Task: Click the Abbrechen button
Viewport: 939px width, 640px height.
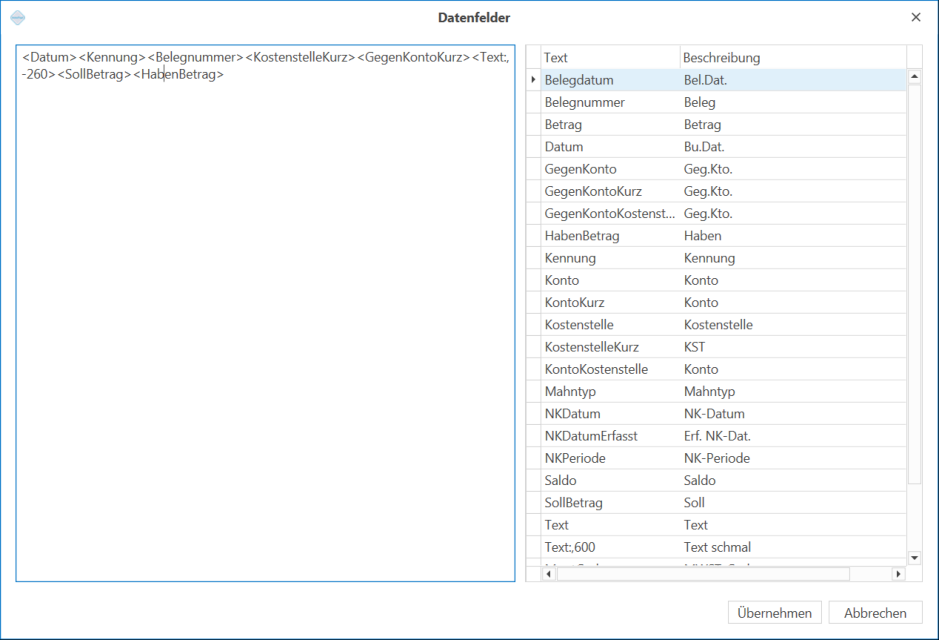Action: click(x=875, y=612)
